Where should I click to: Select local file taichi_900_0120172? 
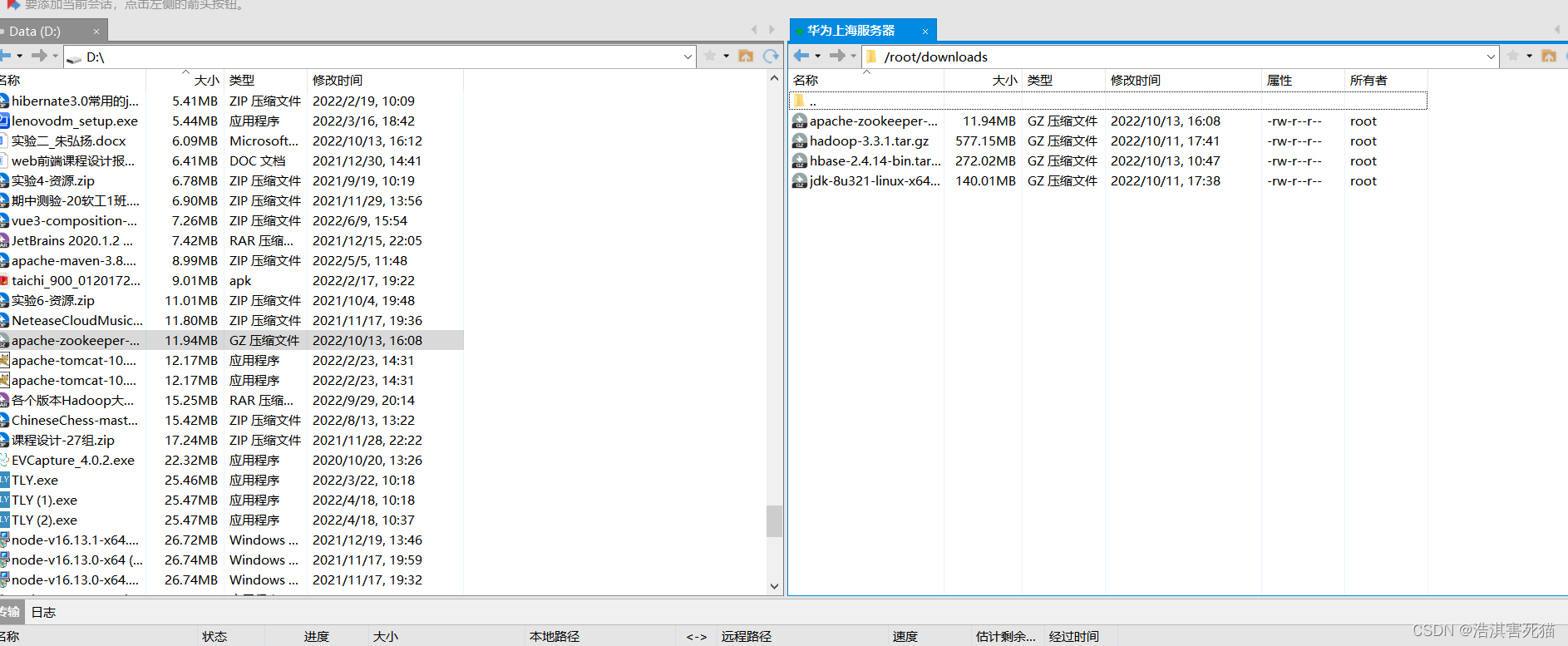point(76,281)
